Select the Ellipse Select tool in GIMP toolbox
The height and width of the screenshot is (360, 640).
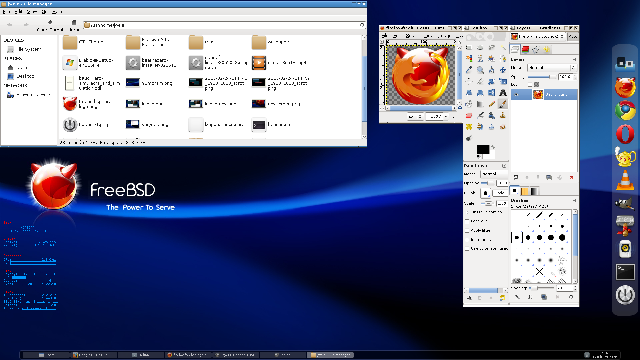[480, 48]
